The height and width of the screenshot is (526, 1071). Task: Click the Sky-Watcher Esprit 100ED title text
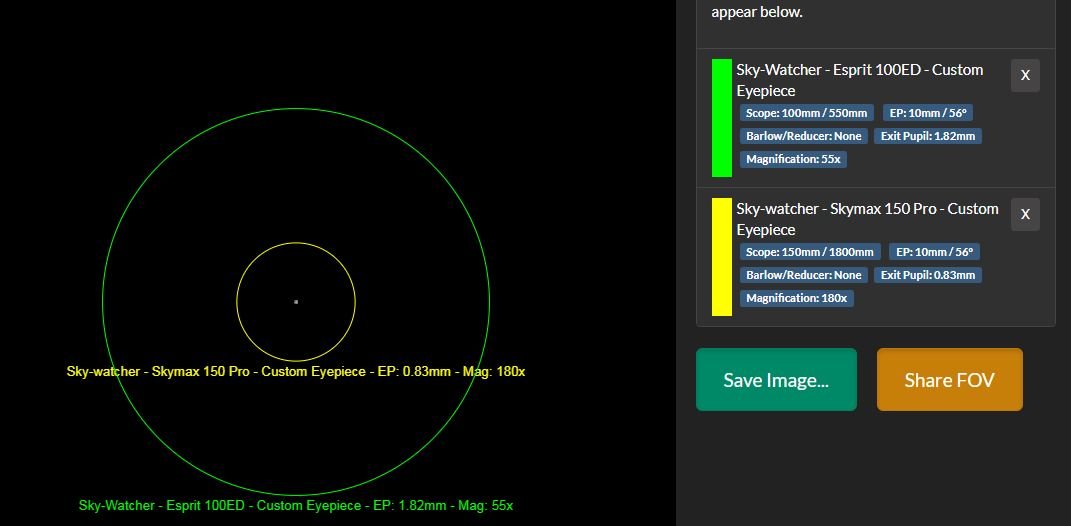tap(860, 80)
